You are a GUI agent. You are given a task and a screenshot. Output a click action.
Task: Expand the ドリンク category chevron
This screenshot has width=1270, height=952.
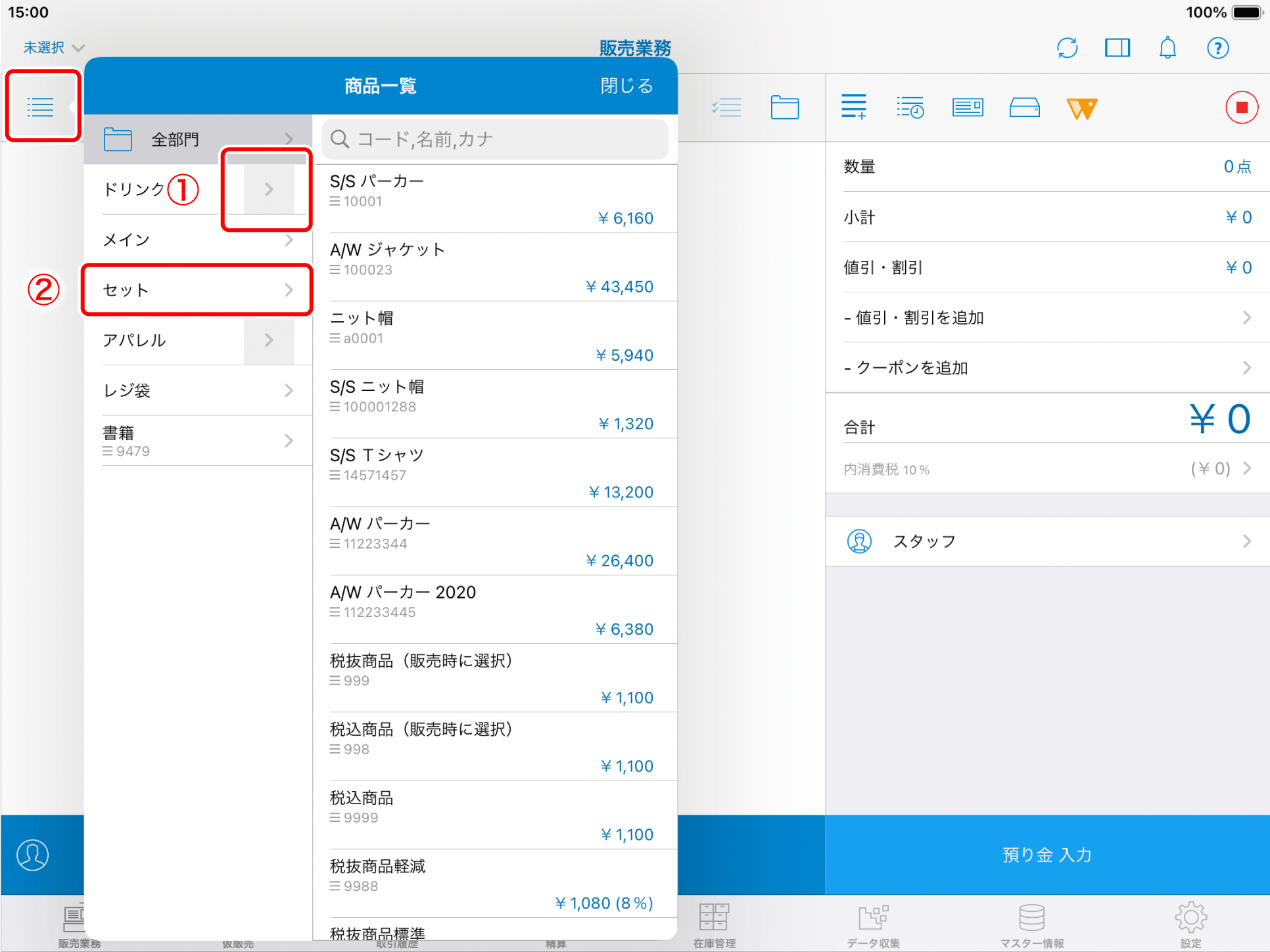pos(269,190)
